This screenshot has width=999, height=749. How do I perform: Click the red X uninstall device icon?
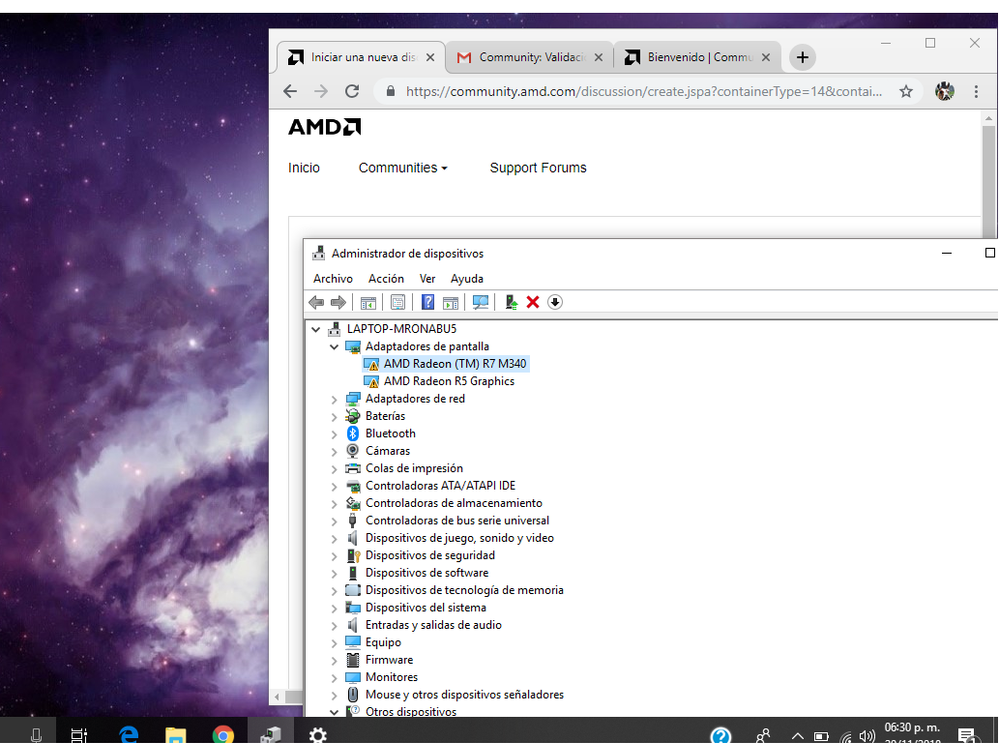[533, 303]
